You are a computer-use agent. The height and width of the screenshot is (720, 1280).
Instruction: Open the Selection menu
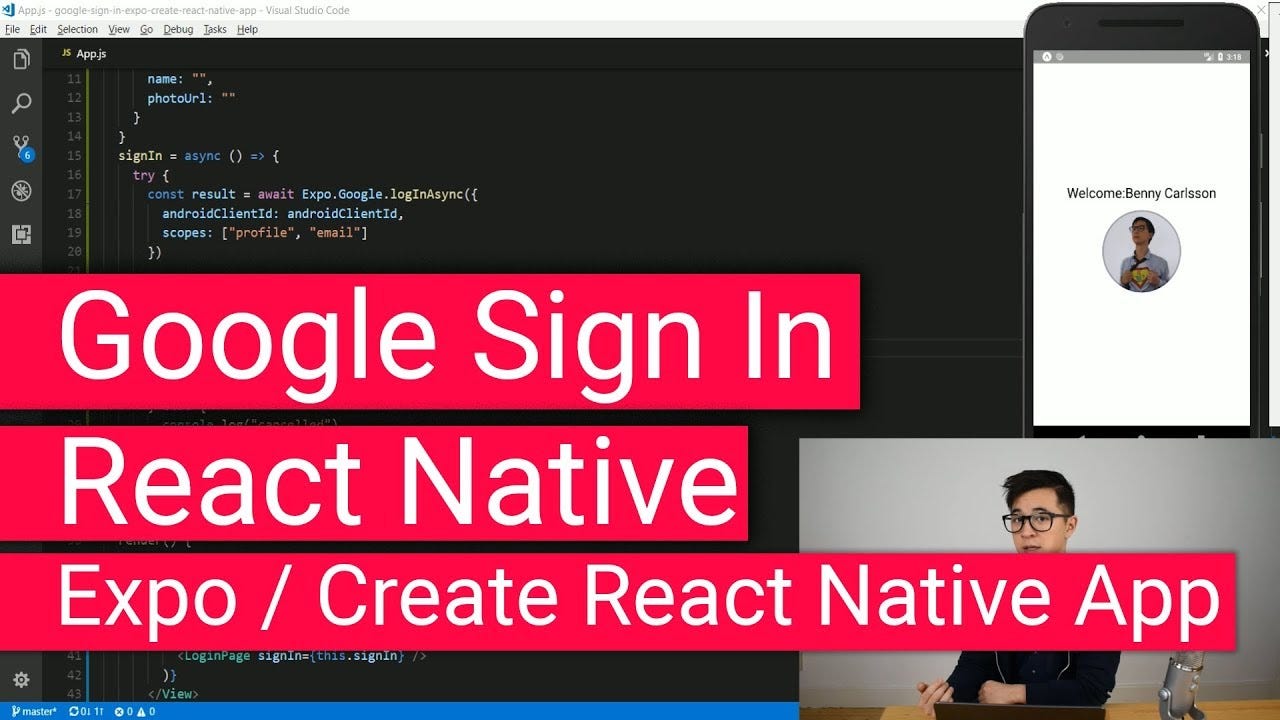pyautogui.click(x=77, y=29)
